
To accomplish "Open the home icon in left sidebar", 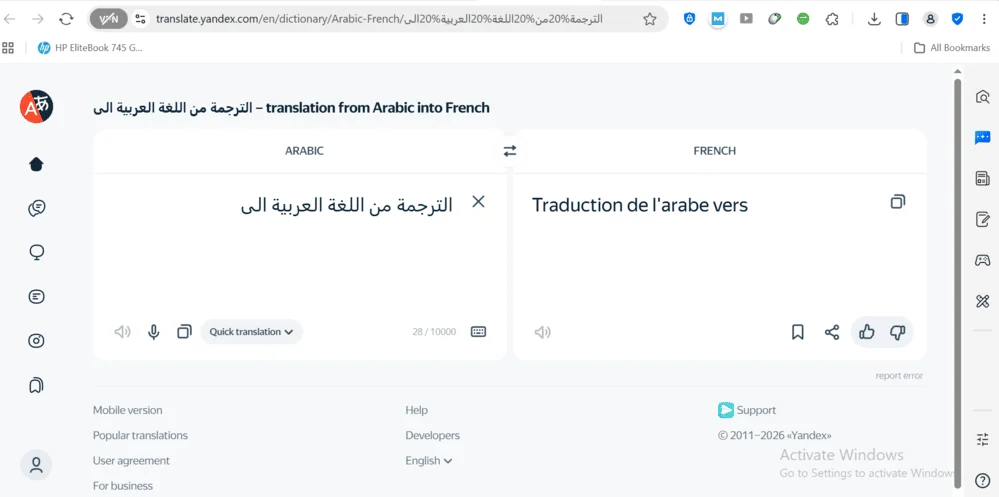I will 36,164.
